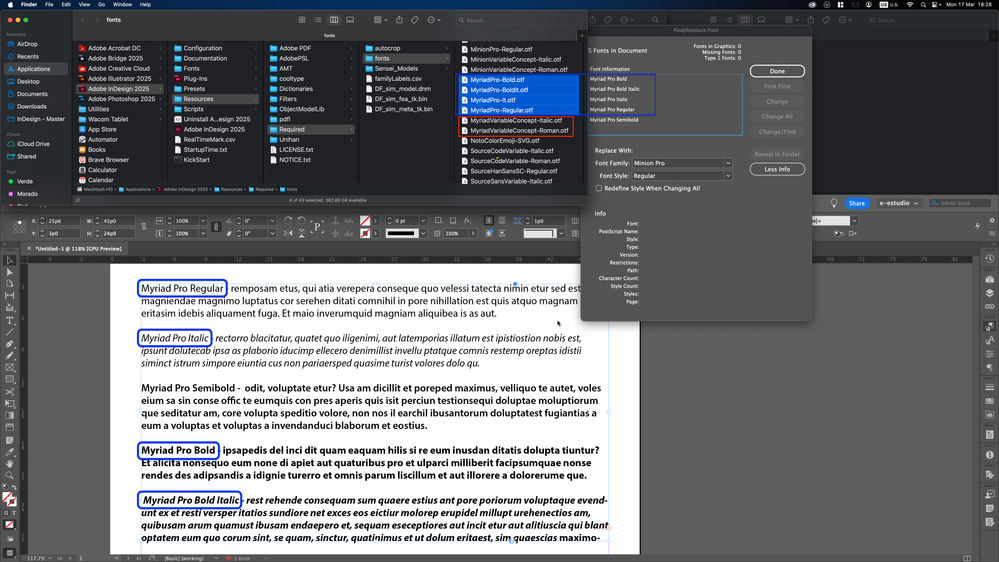
Task: Open the View menu
Action: 84,4
